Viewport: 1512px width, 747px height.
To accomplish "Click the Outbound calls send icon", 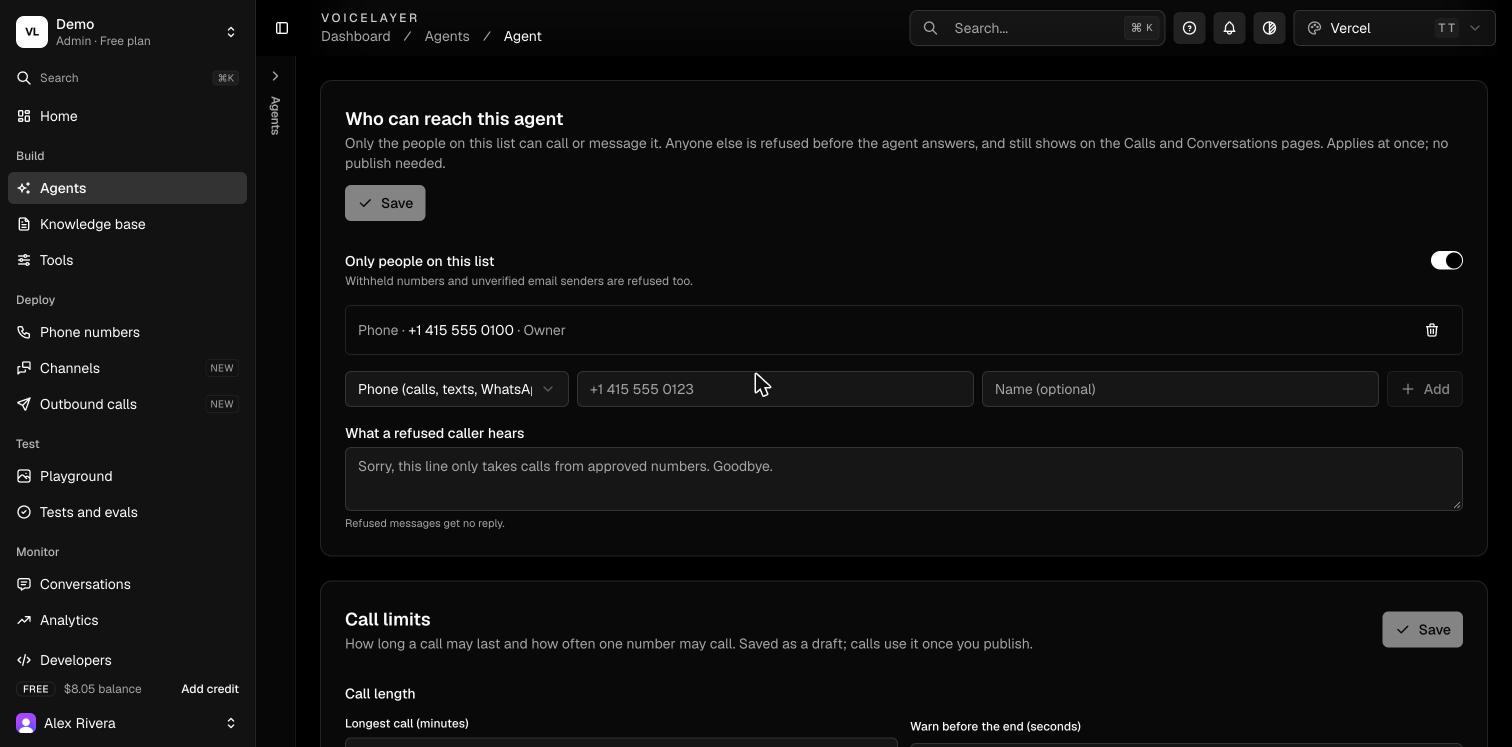I will tap(24, 404).
